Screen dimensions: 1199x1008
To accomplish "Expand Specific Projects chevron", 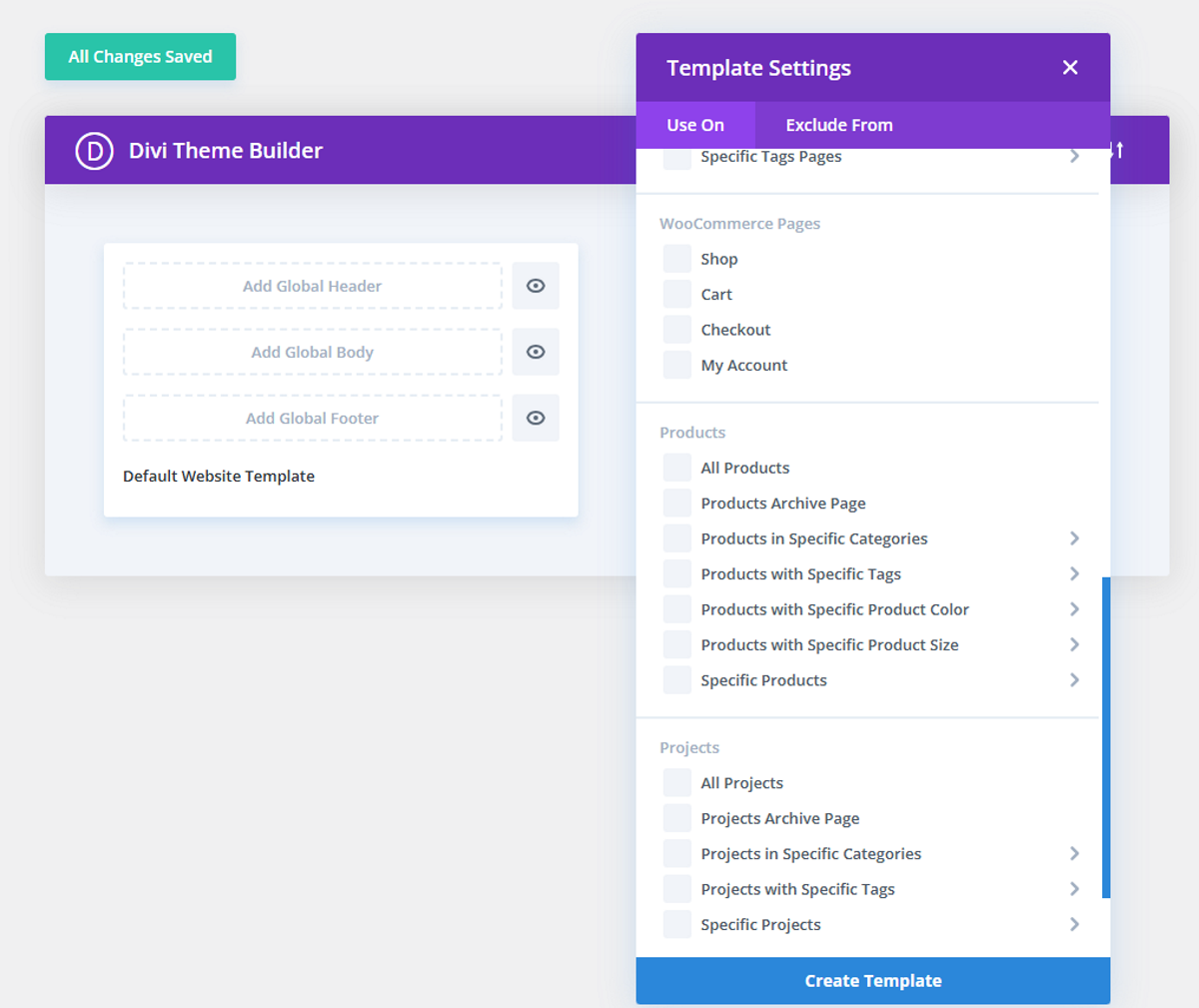I will [x=1074, y=924].
